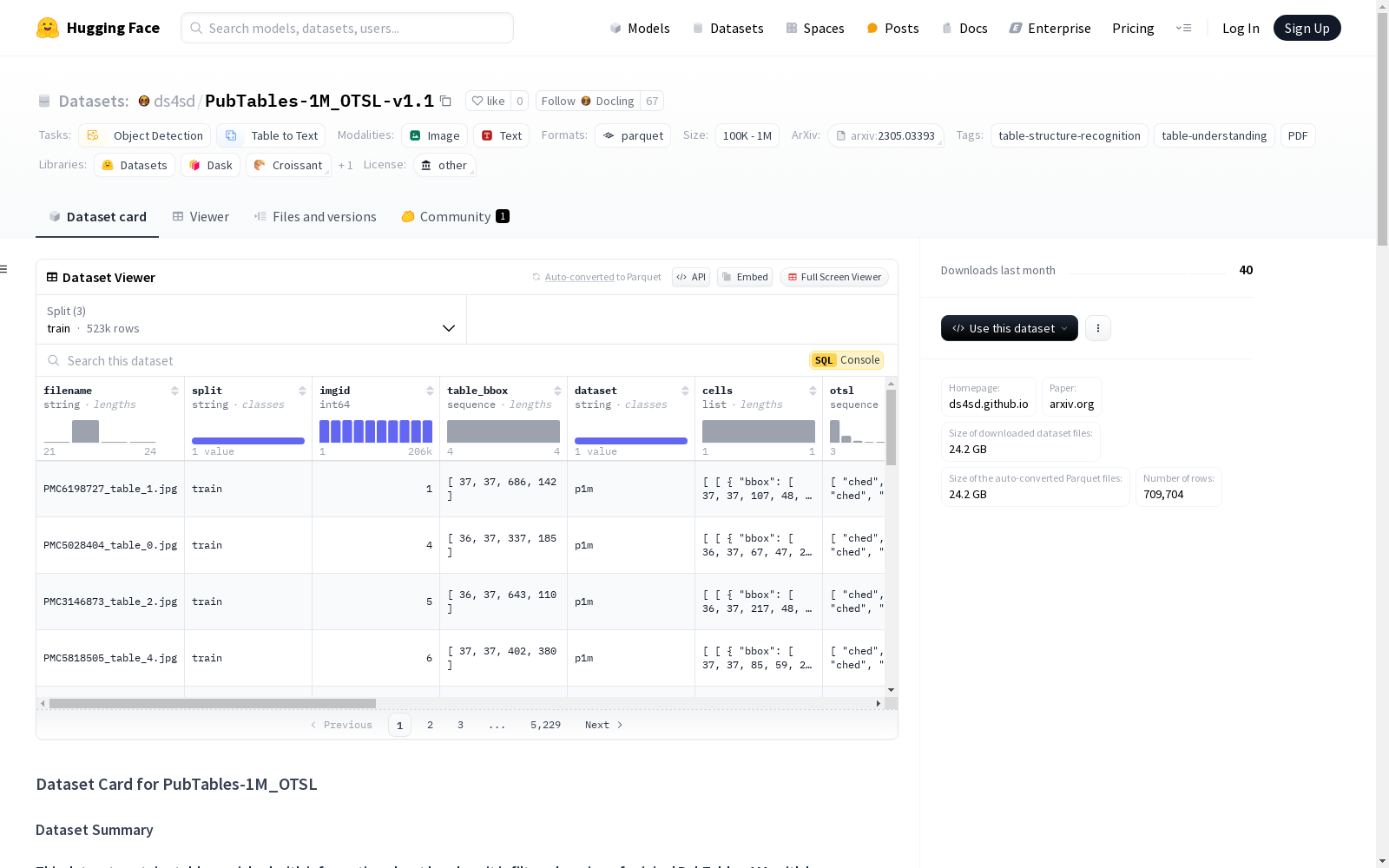Click the table-understanding tag

1215,135
